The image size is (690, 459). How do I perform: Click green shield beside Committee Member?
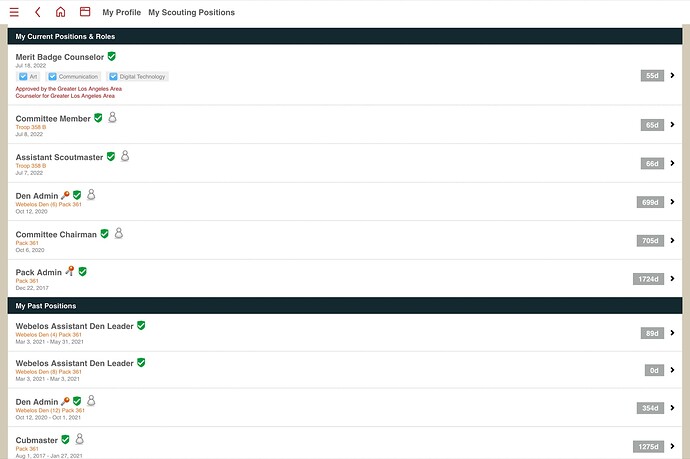coord(98,118)
